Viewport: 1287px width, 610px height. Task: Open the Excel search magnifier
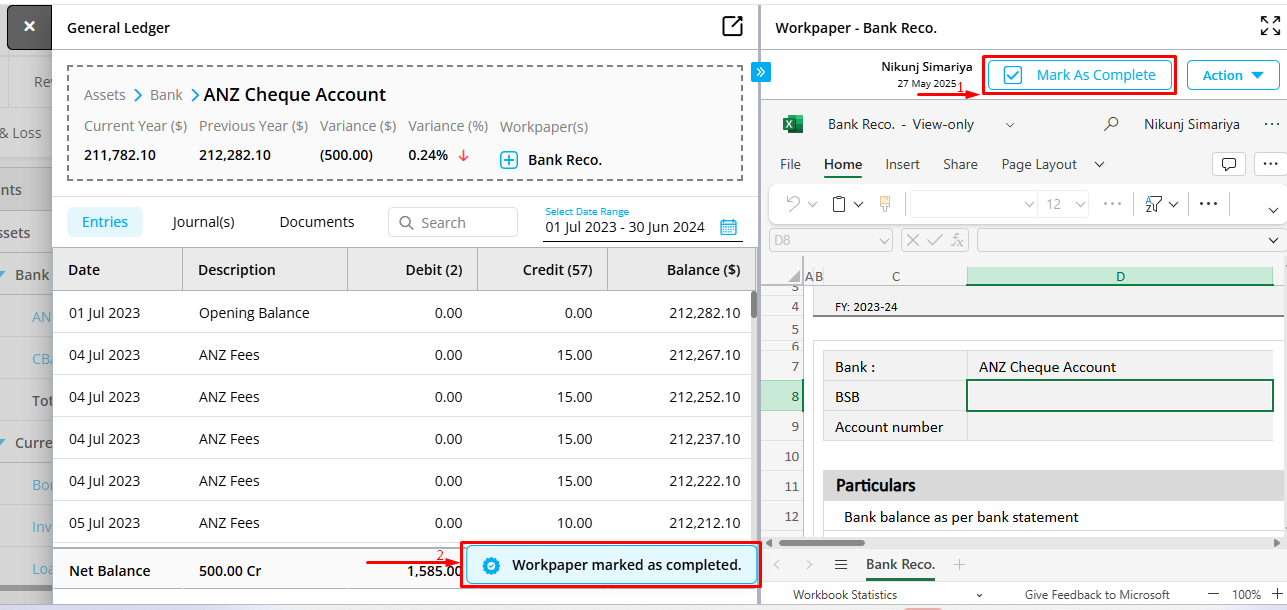1111,124
